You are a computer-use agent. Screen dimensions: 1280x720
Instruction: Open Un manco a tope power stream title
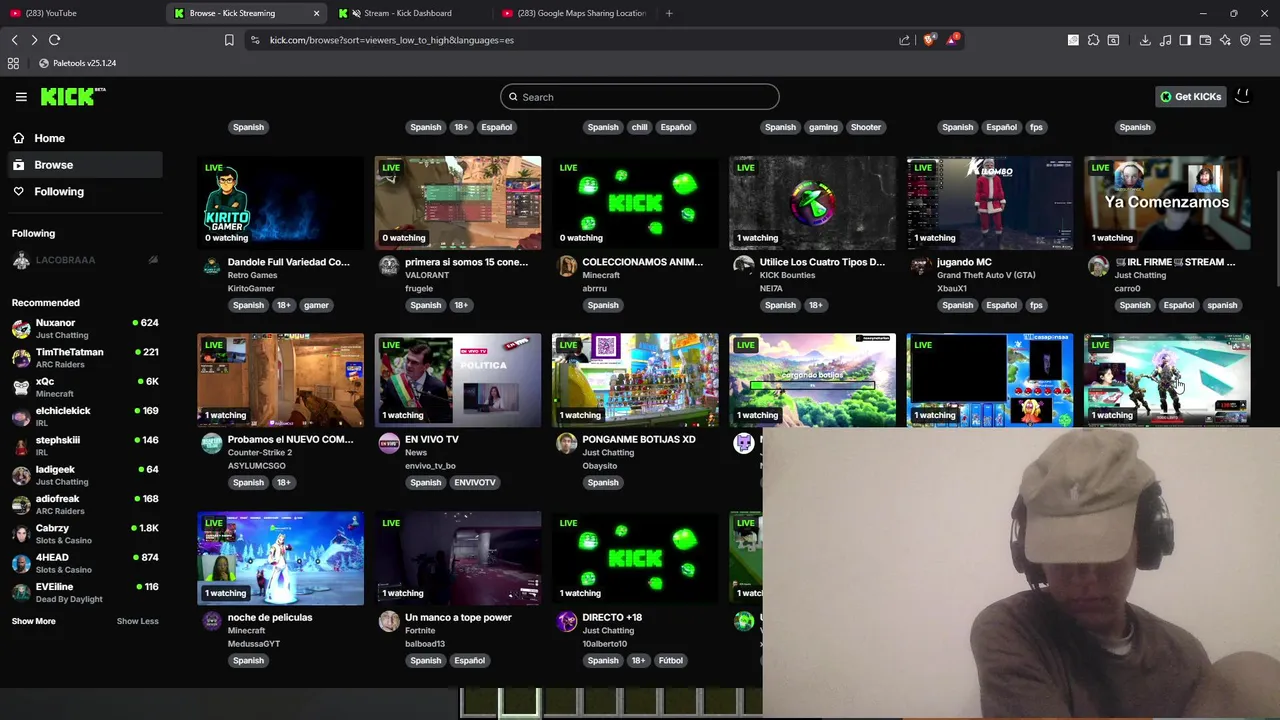(458, 617)
